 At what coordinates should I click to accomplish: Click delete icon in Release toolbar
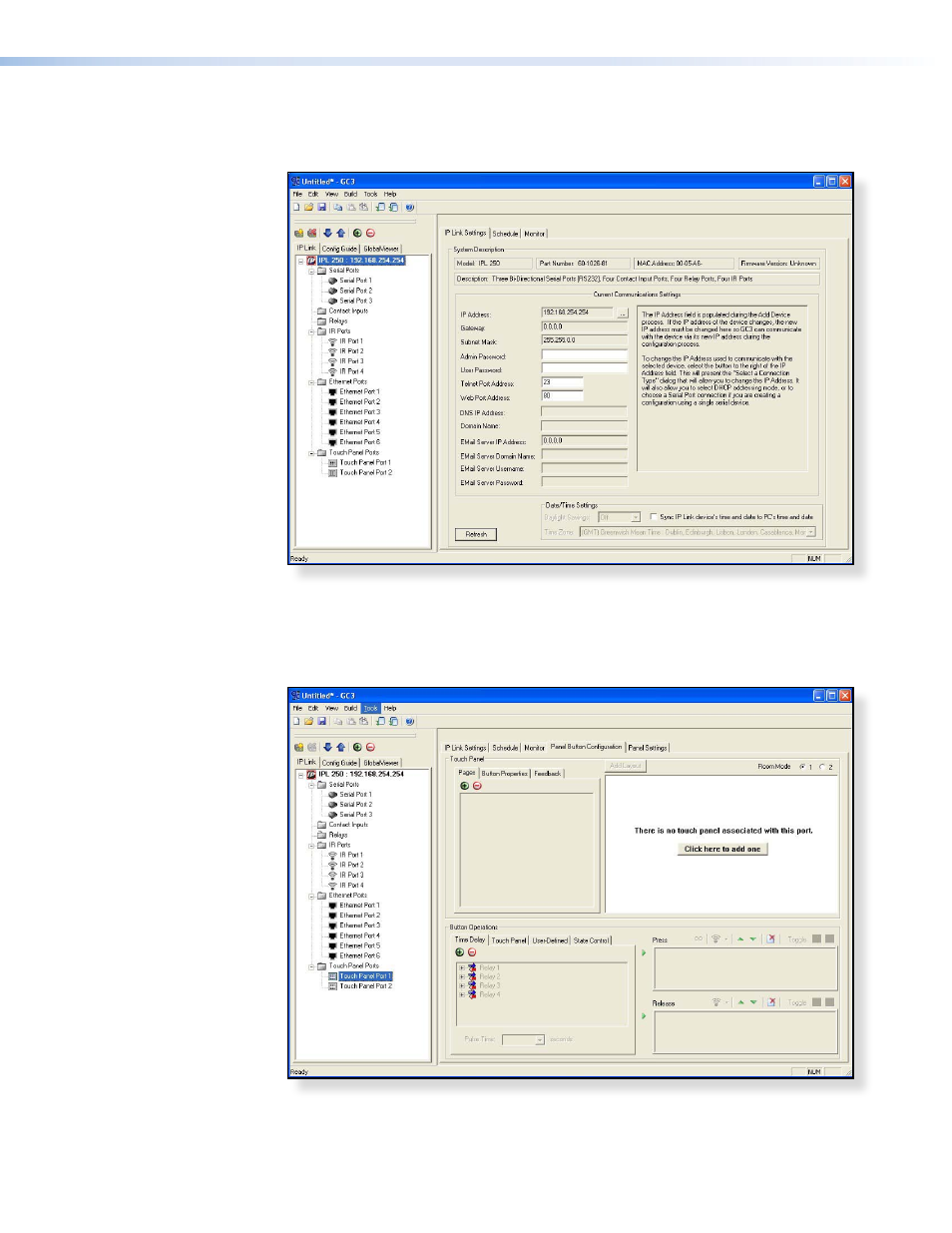[x=771, y=1002]
